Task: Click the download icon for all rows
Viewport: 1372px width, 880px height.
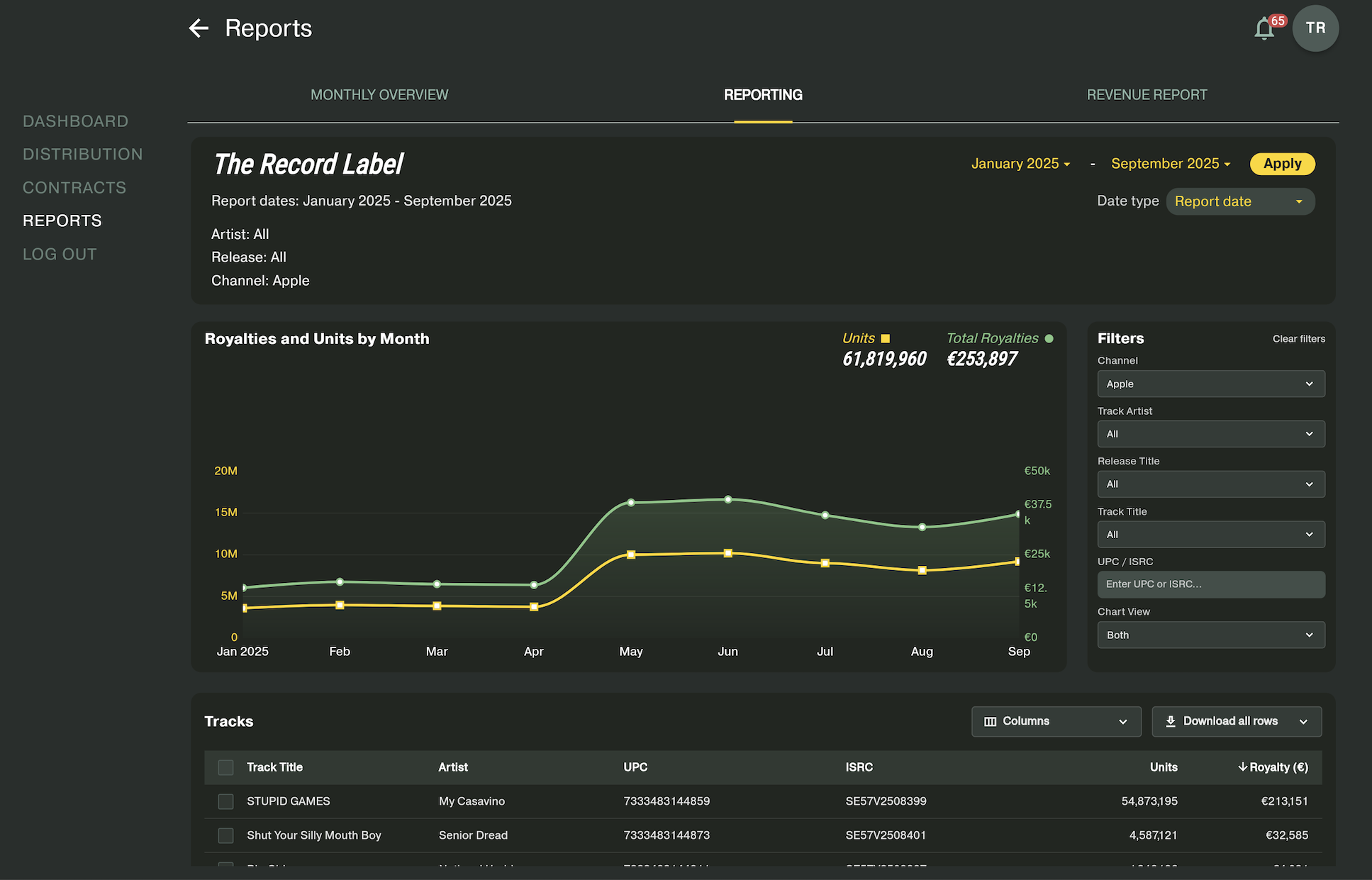Action: pos(1170,721)
